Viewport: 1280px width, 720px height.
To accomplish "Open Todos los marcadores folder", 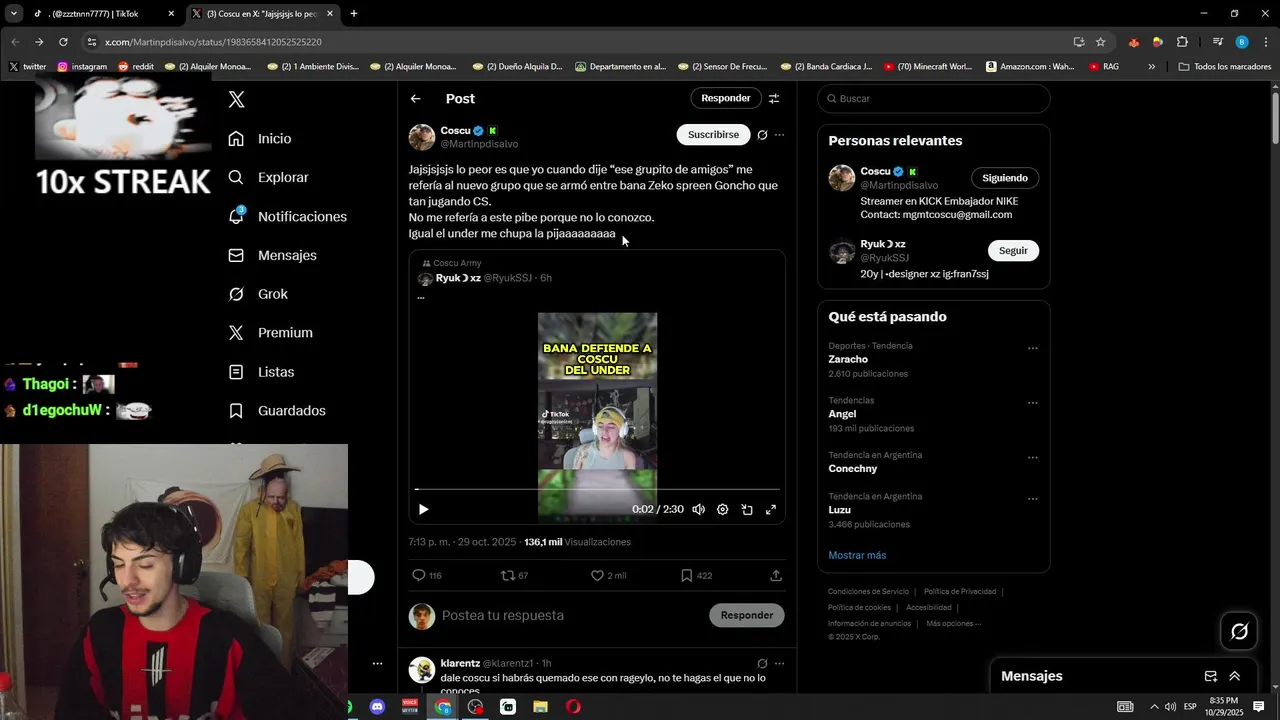I will point(1225,66).
